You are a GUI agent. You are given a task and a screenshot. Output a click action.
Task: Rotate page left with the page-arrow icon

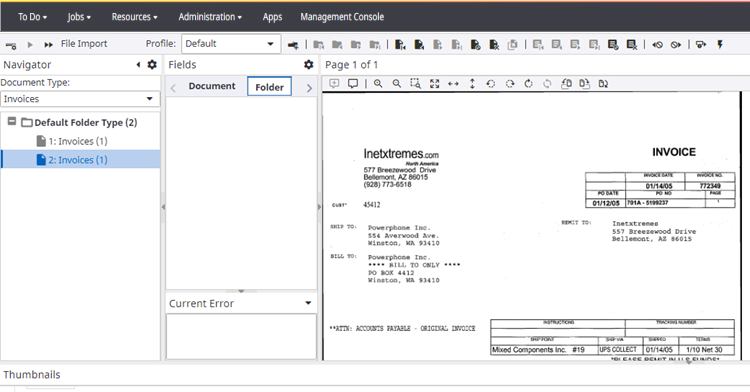point(566,84)
